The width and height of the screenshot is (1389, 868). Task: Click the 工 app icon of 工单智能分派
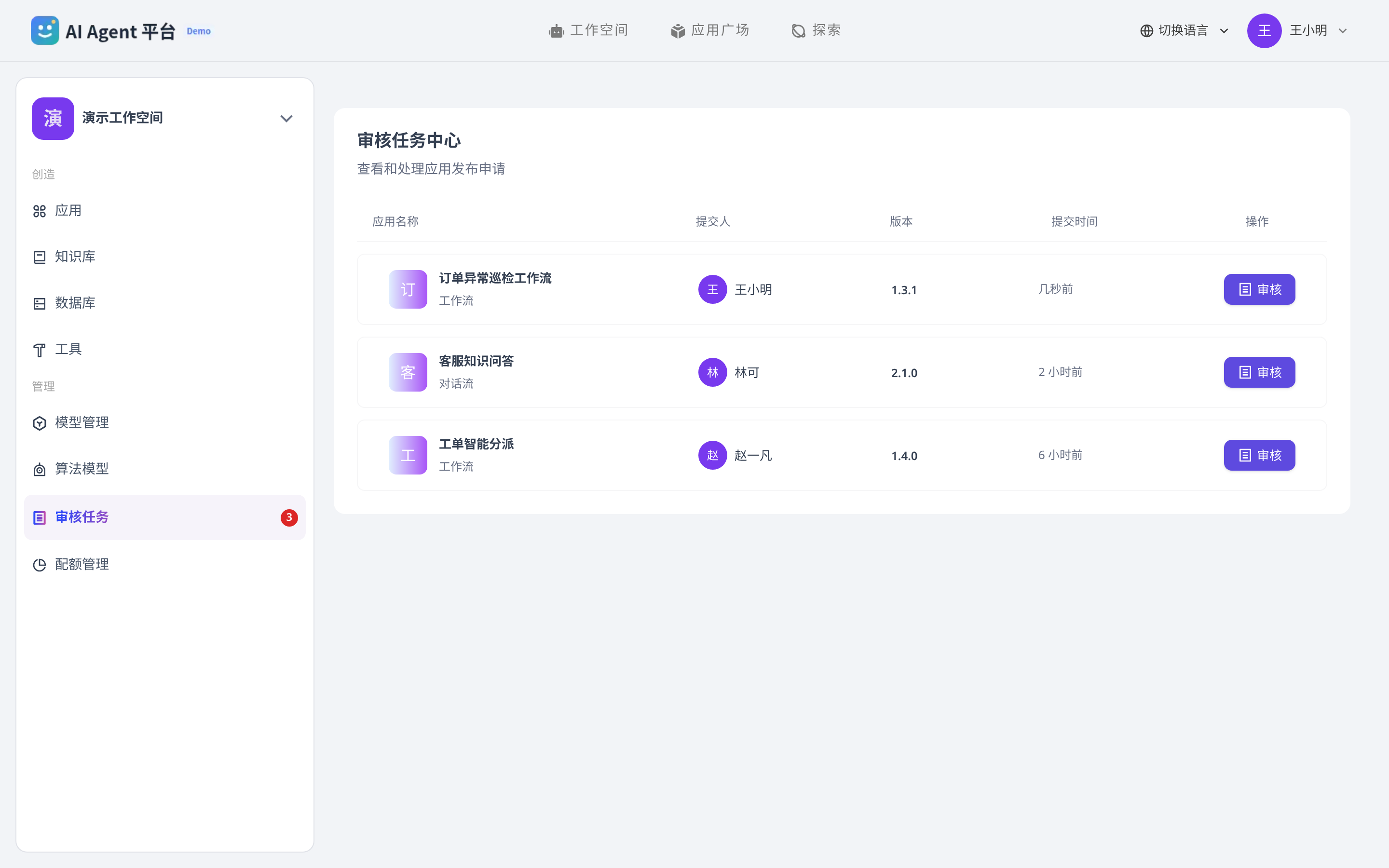point(408,455)
